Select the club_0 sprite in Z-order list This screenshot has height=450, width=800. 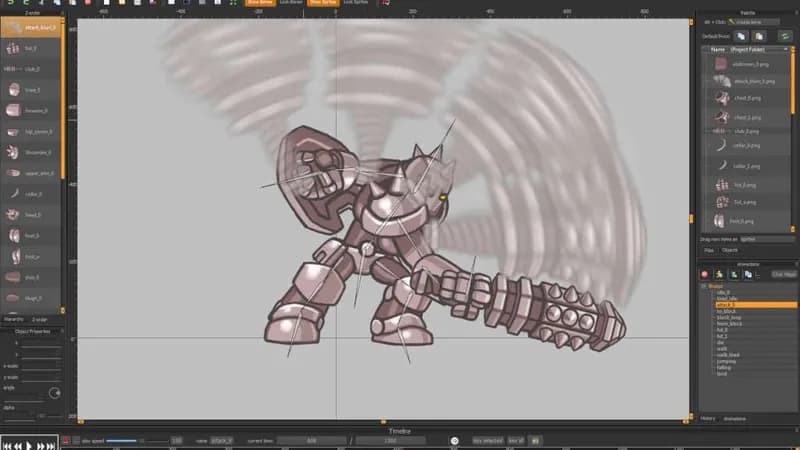tap(31, 69)
